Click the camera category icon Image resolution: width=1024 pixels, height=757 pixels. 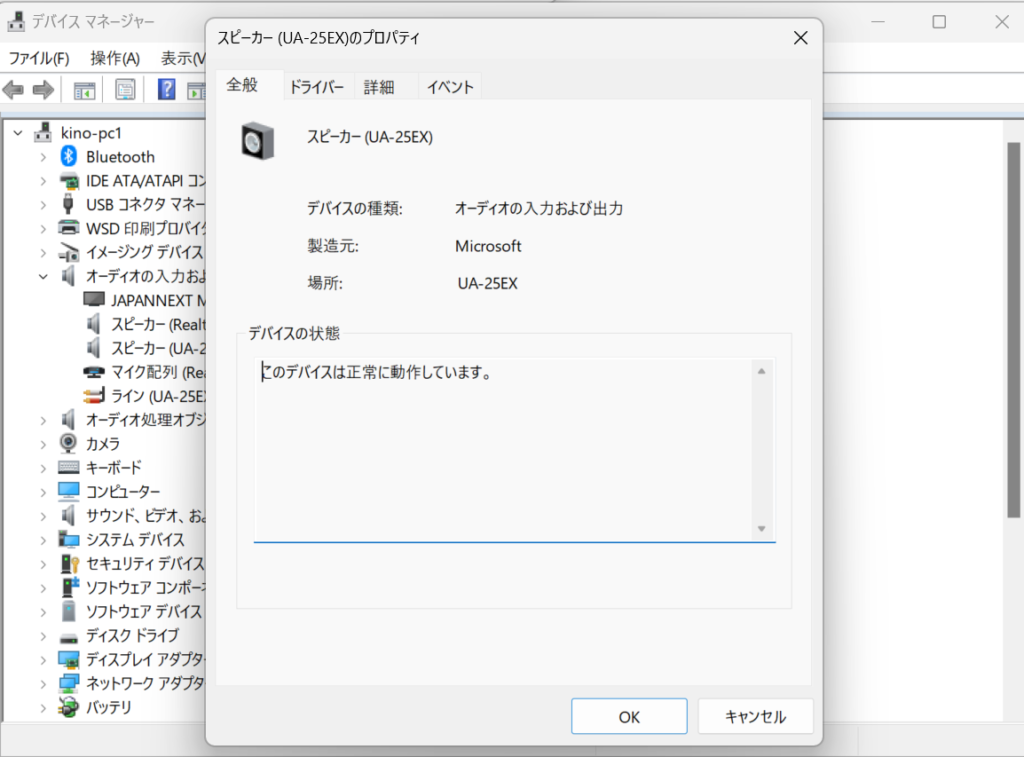tap(68, 443)
